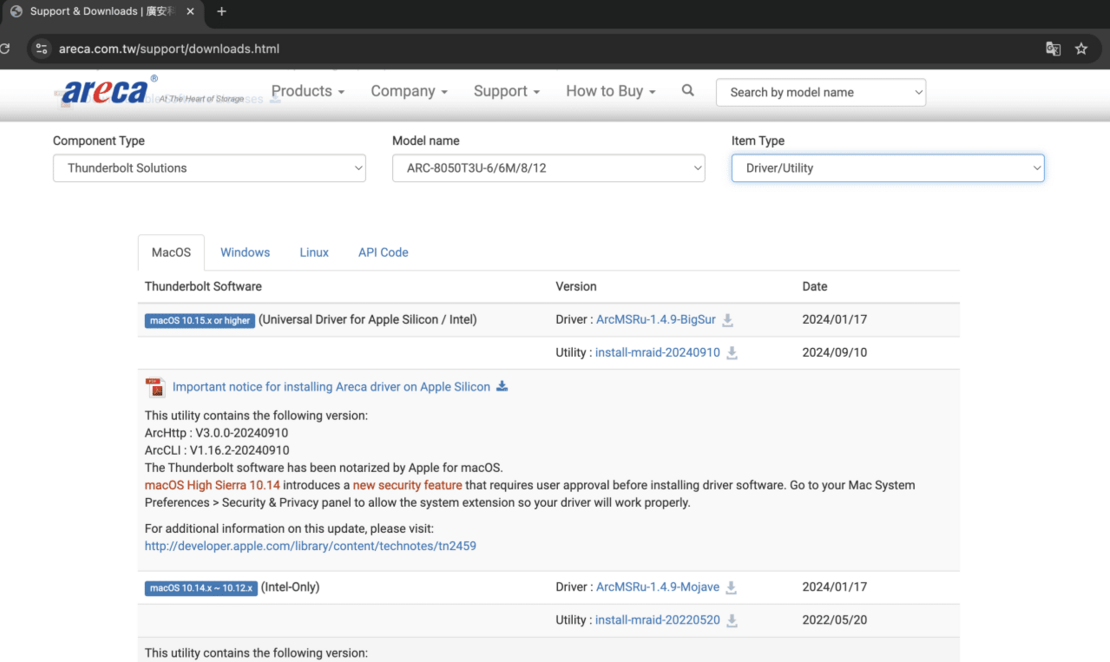Open the Search by model name combo box

pyautogui.click(x=820, y=92)
